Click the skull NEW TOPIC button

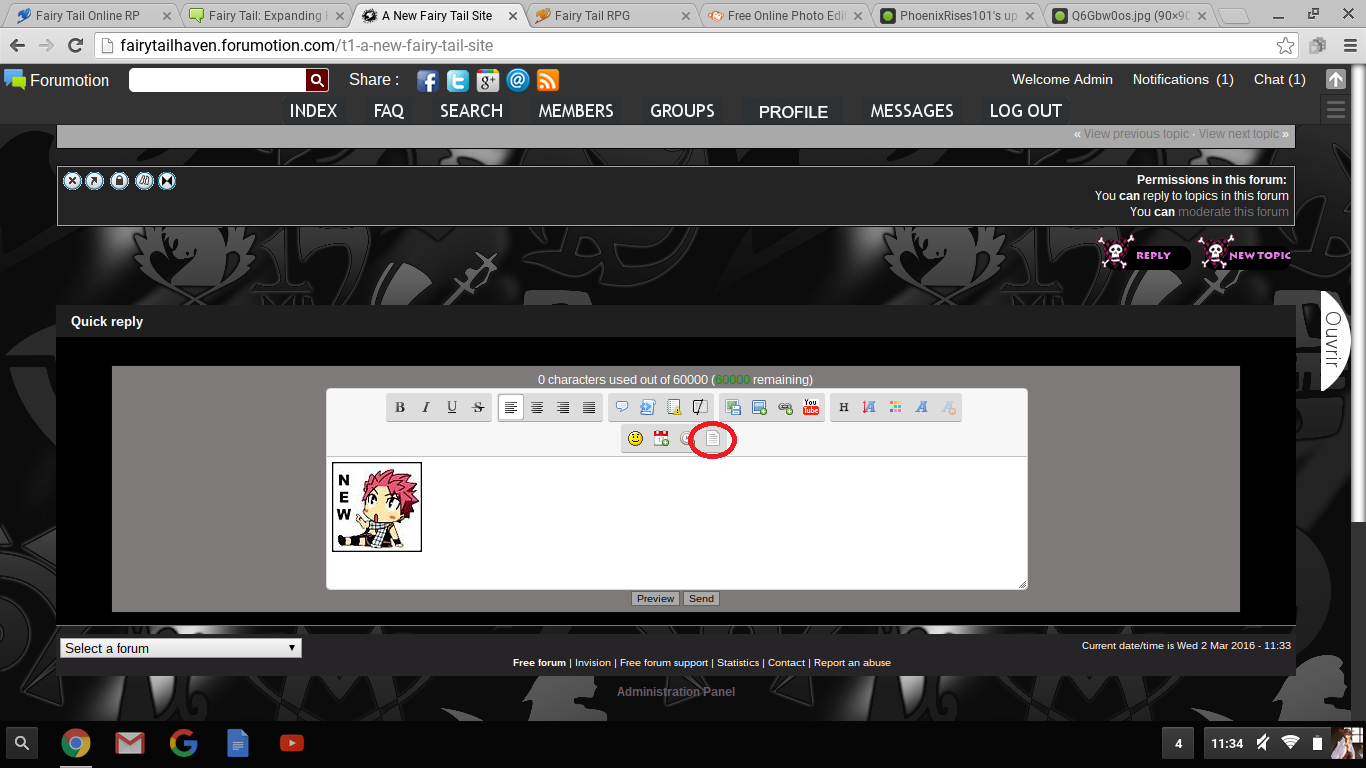1244,254
